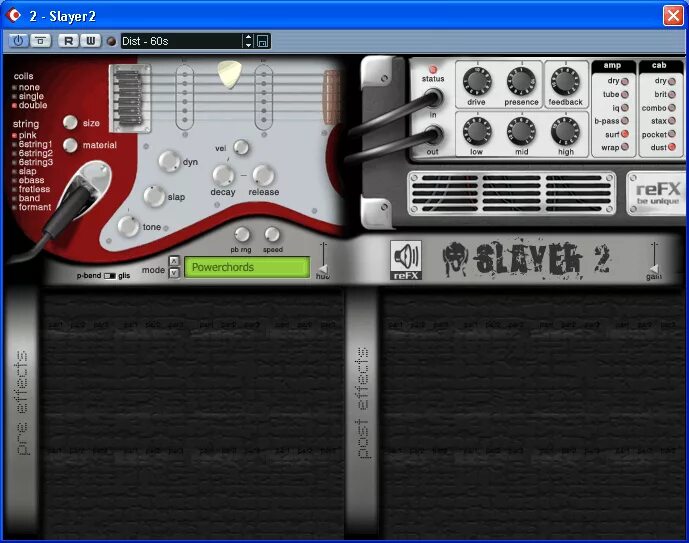Click the feedback knob
The image size is (689, 543).
pos(565,82)
